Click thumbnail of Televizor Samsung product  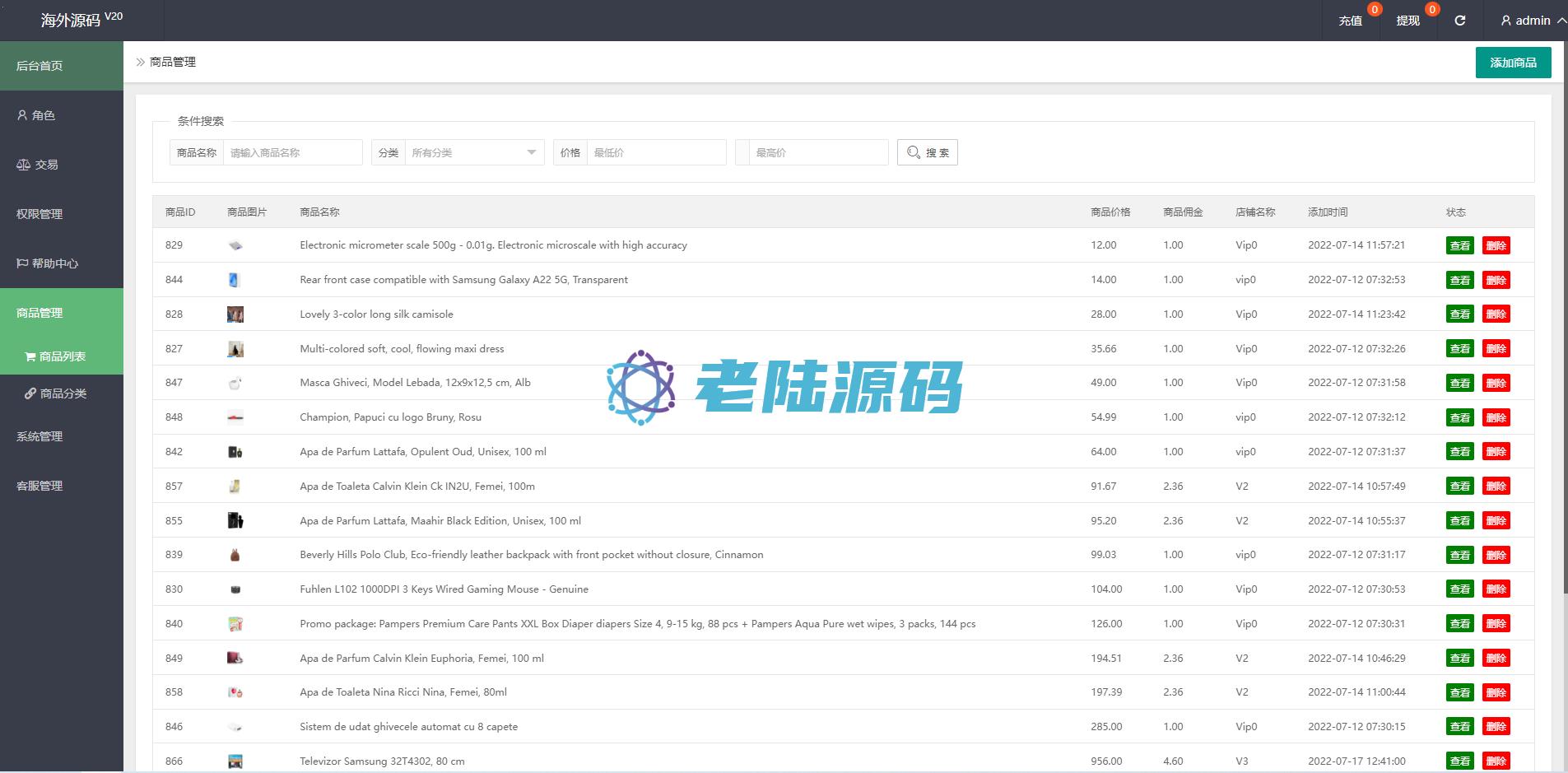click(235, 761)
